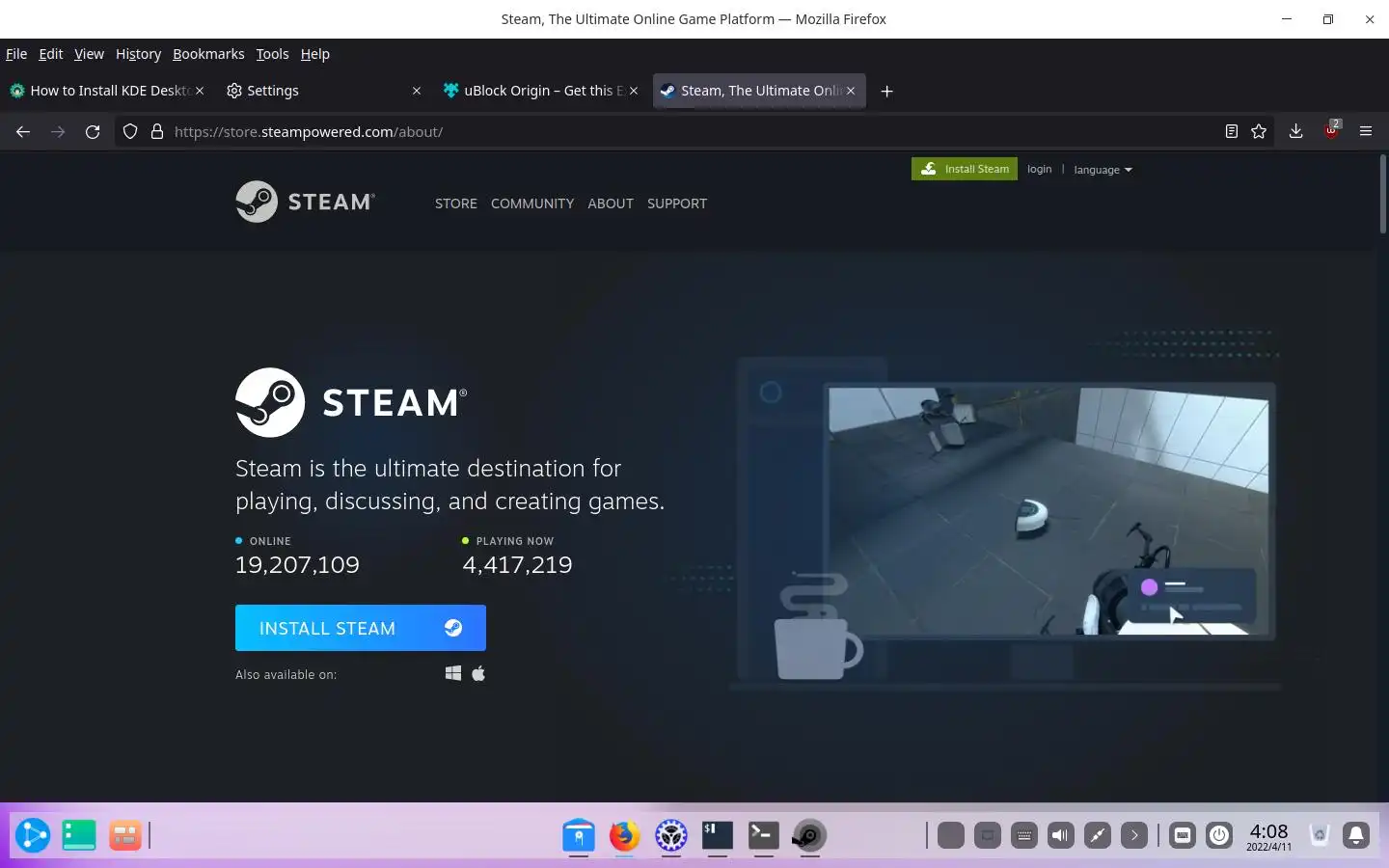The width and height of the screenshot is (1389, 868).
Task: Open the STORE nav link
Action: [x=456, y=203]
